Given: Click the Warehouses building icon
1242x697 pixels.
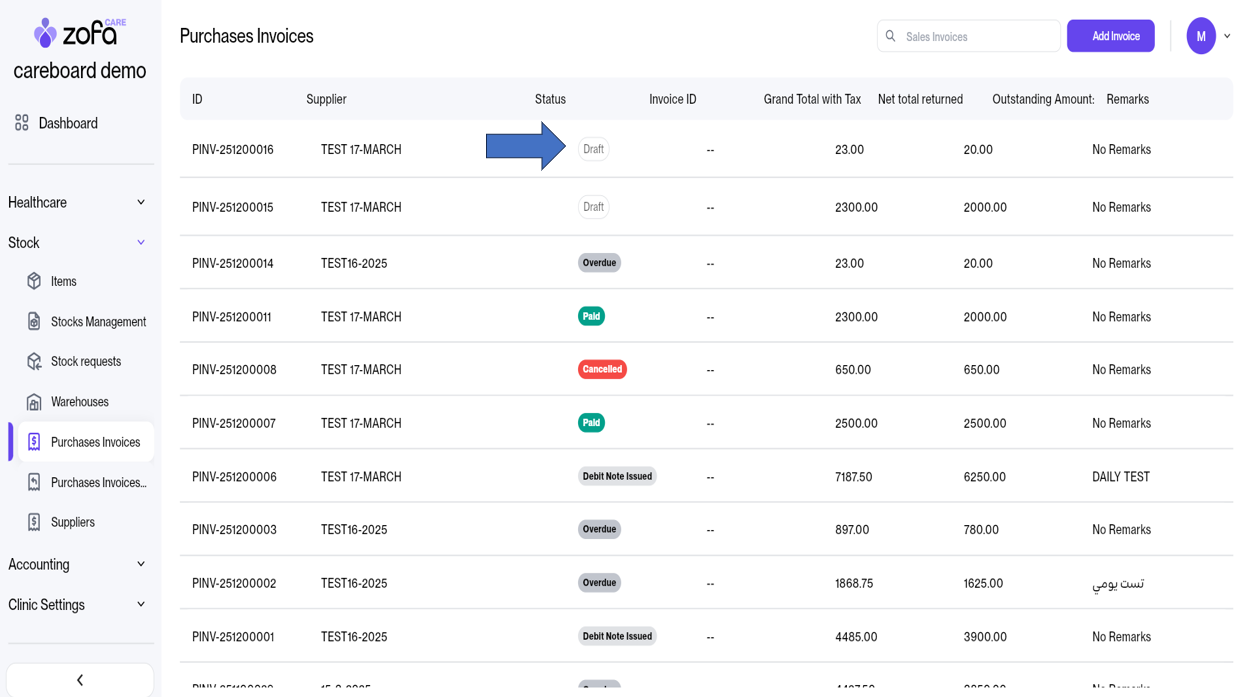Looking at the screenshot, I should click(x=34, y=402).
